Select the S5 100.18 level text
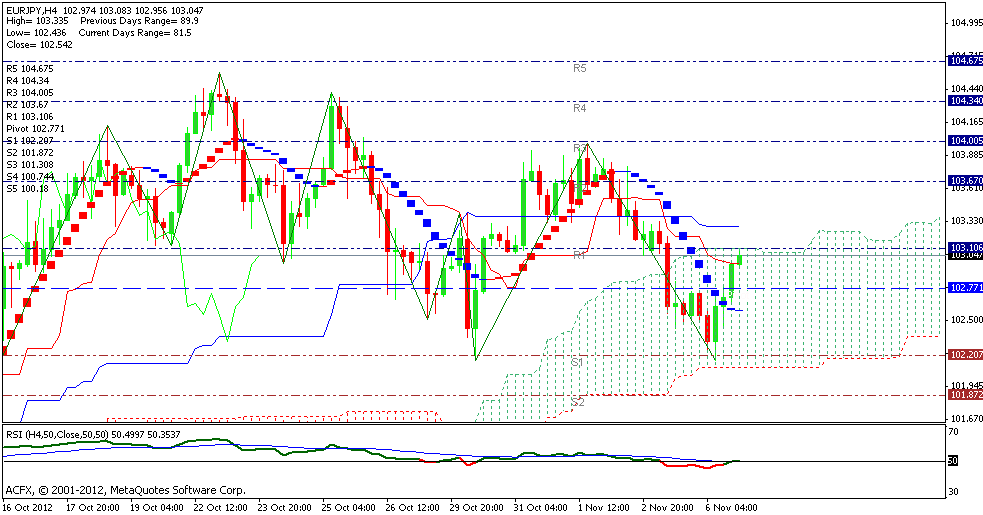Image resolution: width=983 pixels, height=515 pixels. click(x=29, y=188)
